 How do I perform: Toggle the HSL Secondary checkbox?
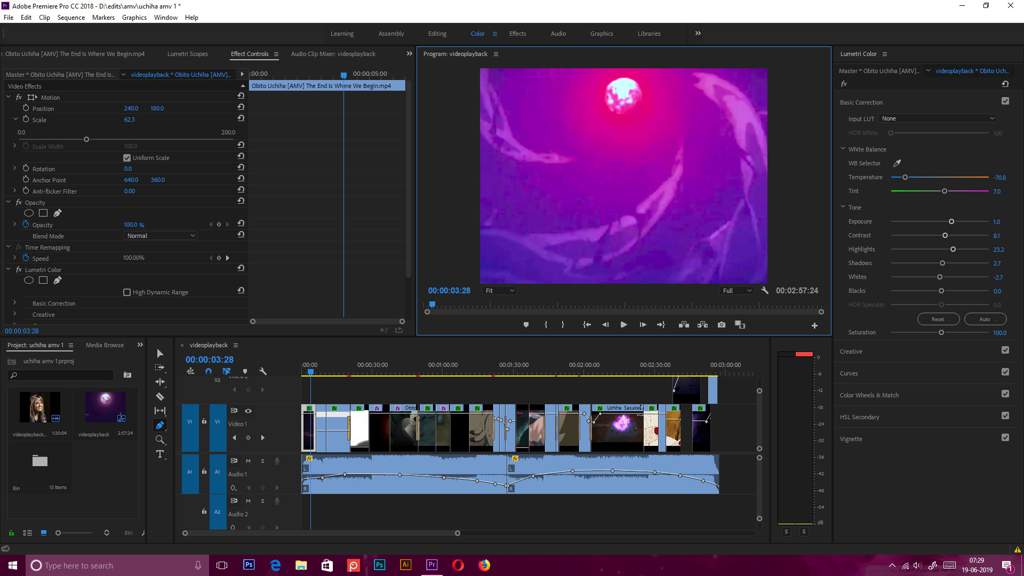(1005, 416)
